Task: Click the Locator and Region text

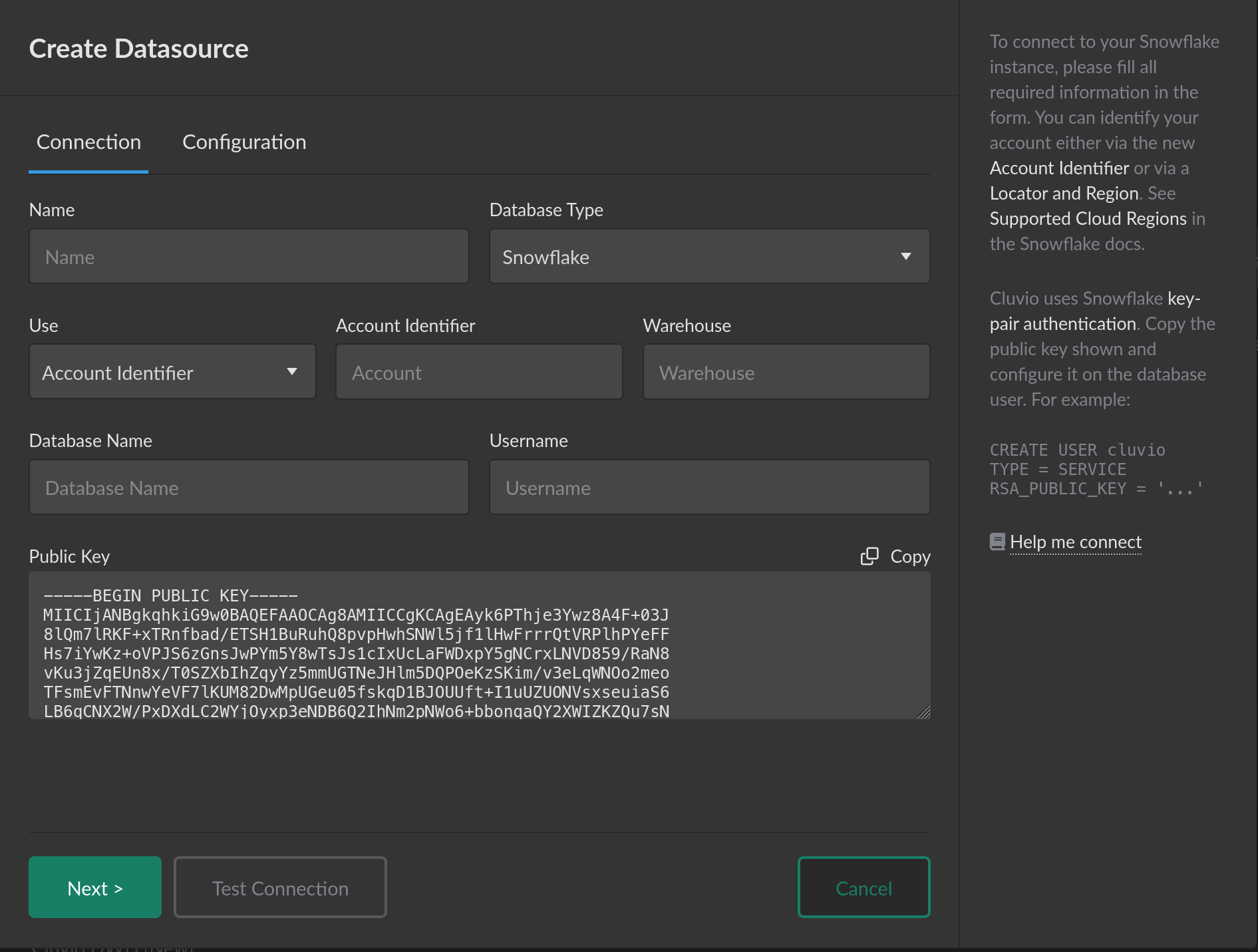Action: (1064, 193)
